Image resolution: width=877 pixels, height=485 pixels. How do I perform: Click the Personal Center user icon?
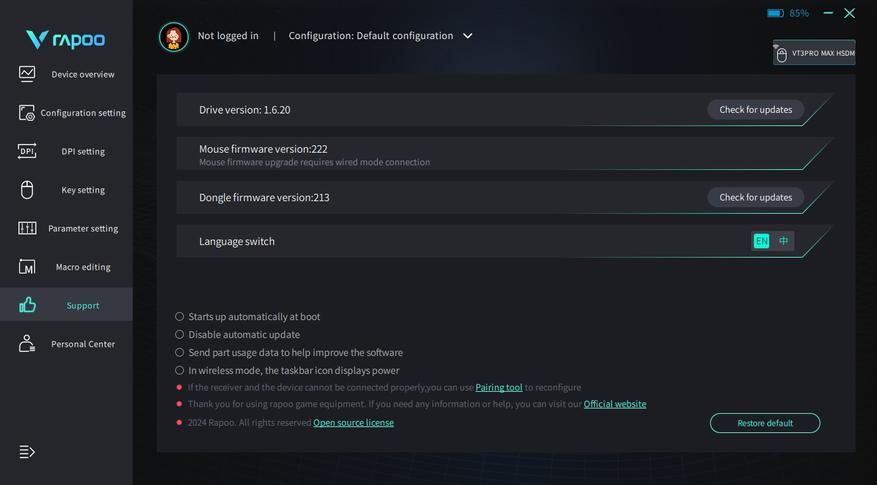(27, 344)
